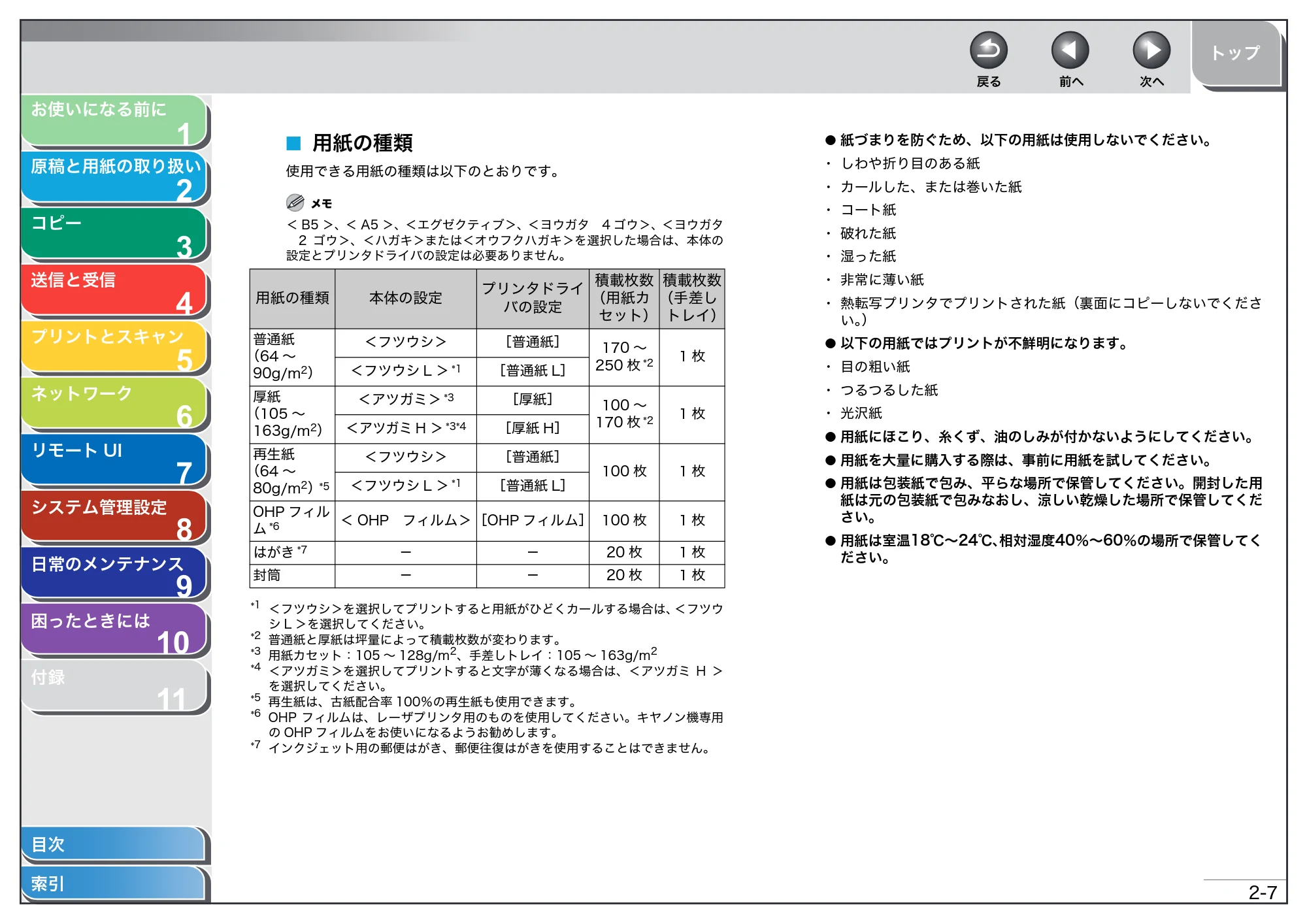Open chapter 7 リモート UI
The height and width of the screenshot is (924, 1307).
pyautogui.click(x=114, y=461)
